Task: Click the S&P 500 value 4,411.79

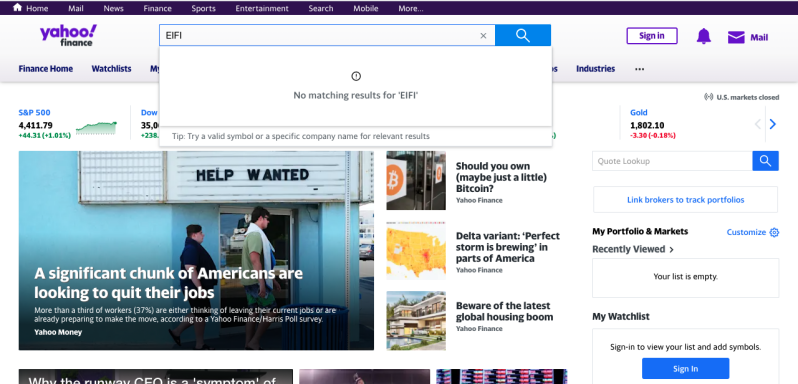Action: pyautogui.click(x=36, y=125)
